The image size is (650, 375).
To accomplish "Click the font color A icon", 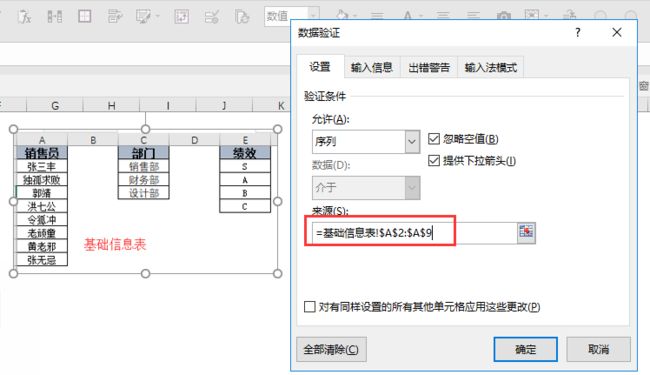I will pyautogui.click(x=408, y=16).
